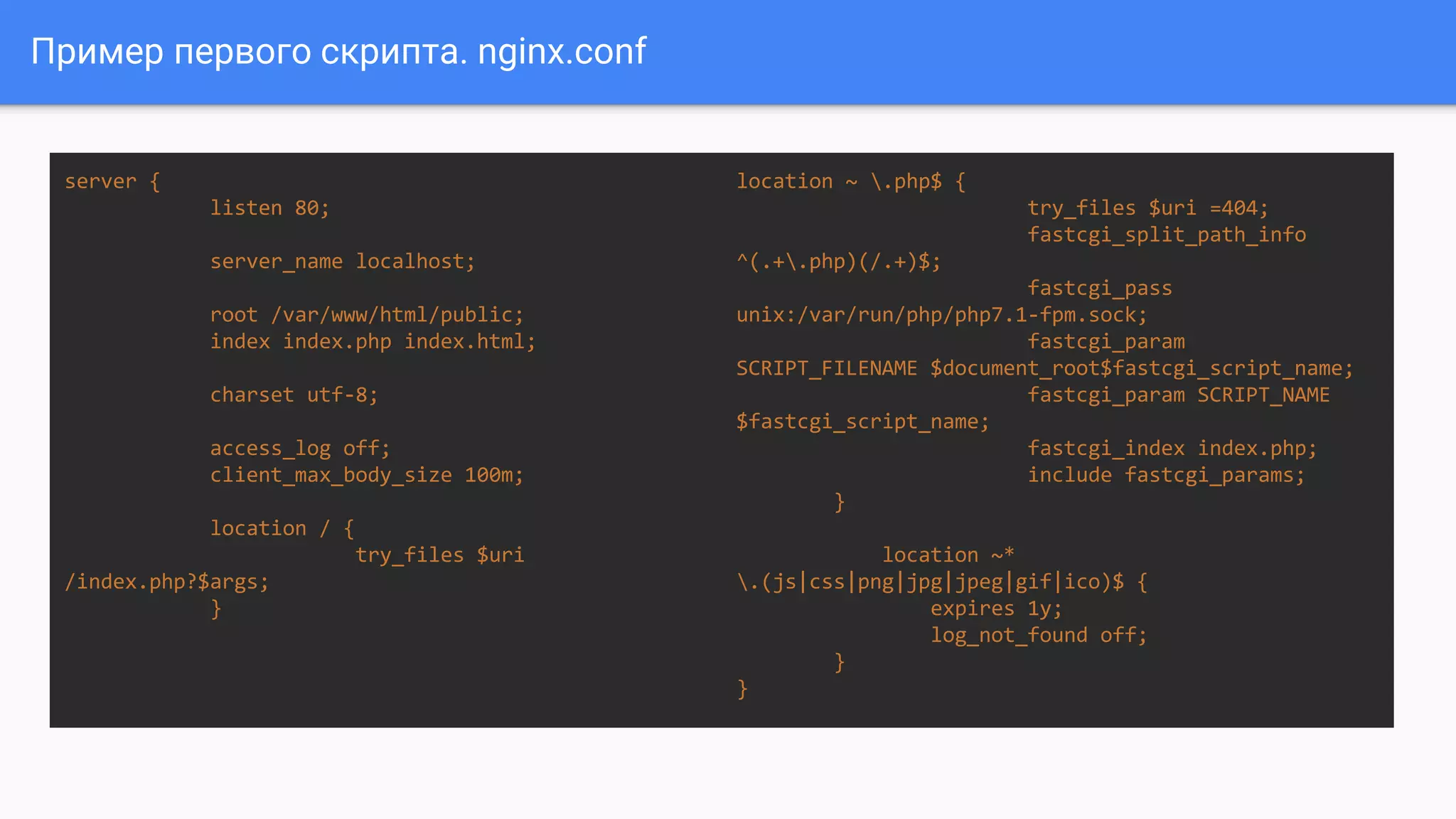Select 'try_files $uri =404;' line
The height and width of the screenshot is (819, 1456).
pos(1148,208)
